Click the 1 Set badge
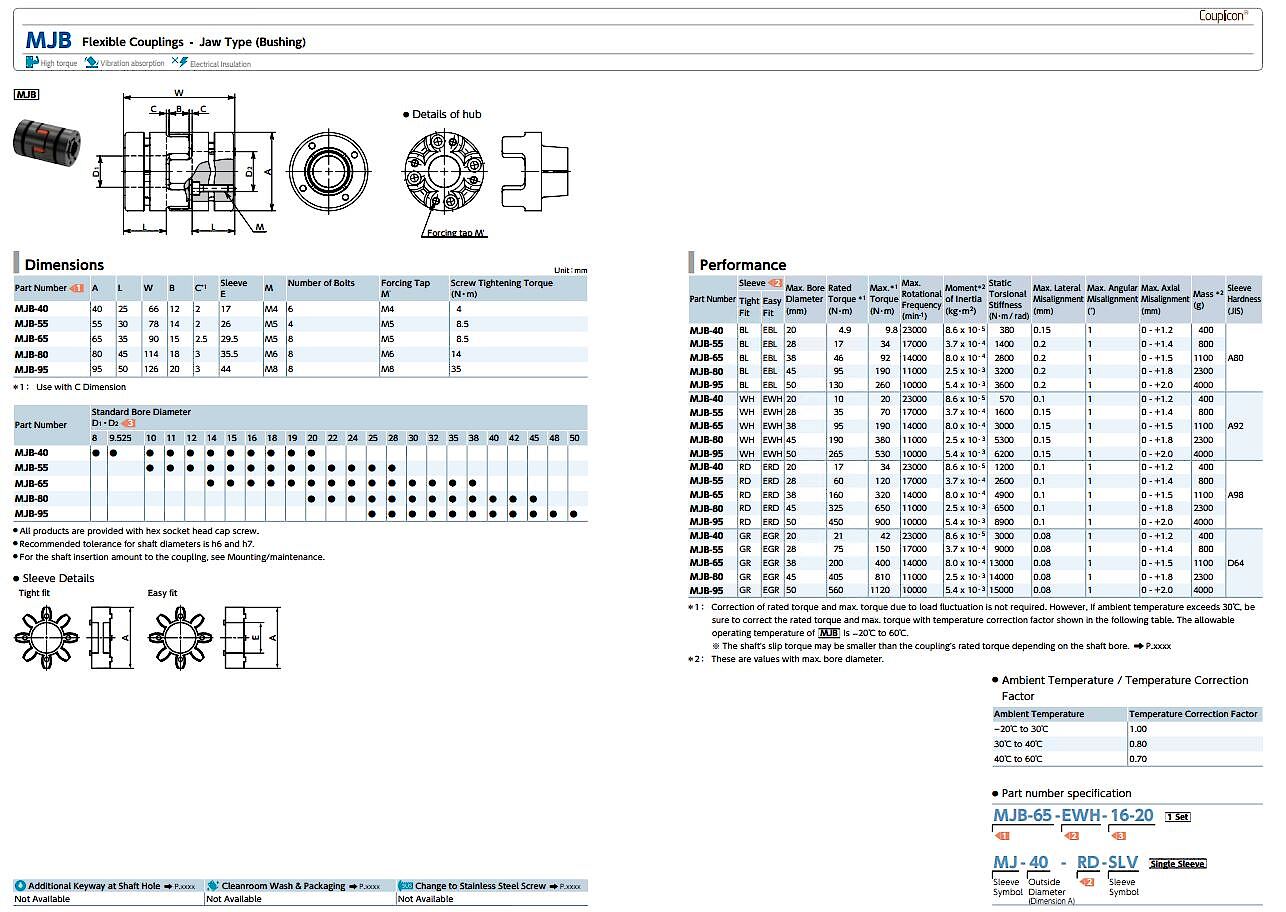1286x912 pixels. pyautogui.click(x=1178, y=817)
